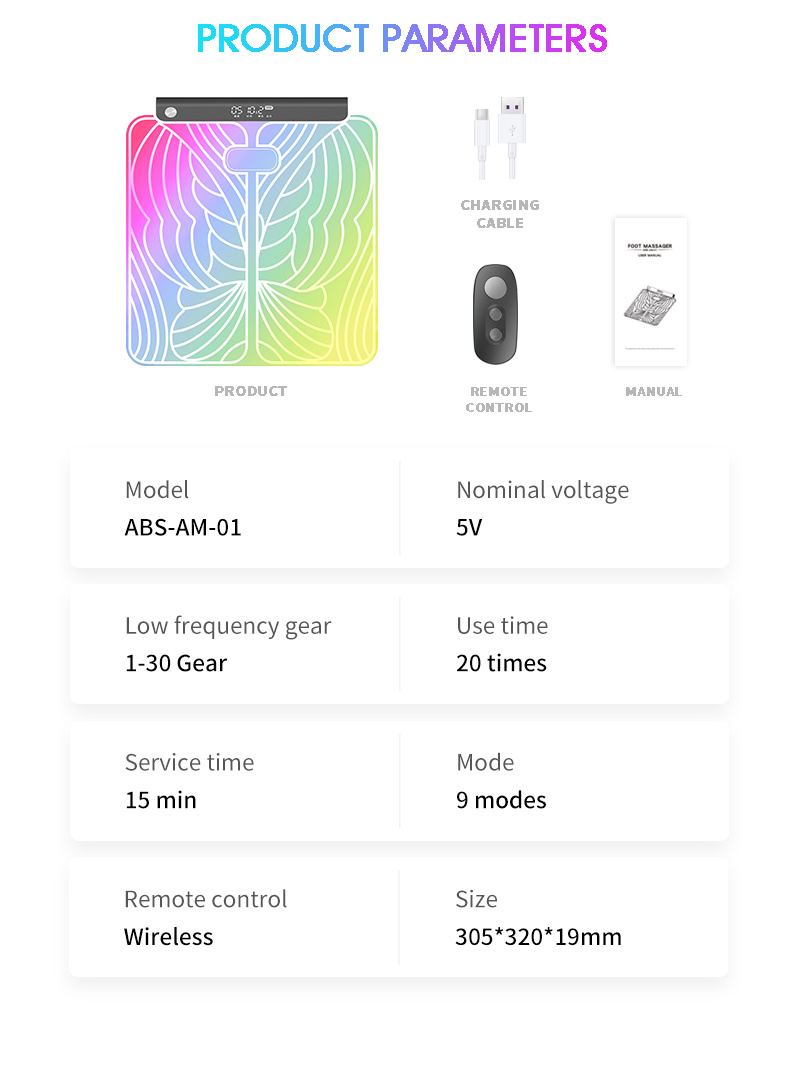Click the 1-30 Gear frequency value

pyautogui.click(x=176, y=663)
